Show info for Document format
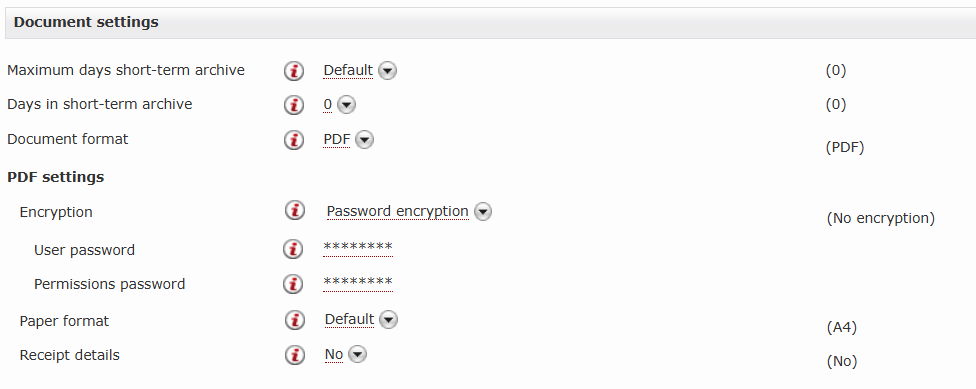The image size is (976, 389). [x=294, y=140]
